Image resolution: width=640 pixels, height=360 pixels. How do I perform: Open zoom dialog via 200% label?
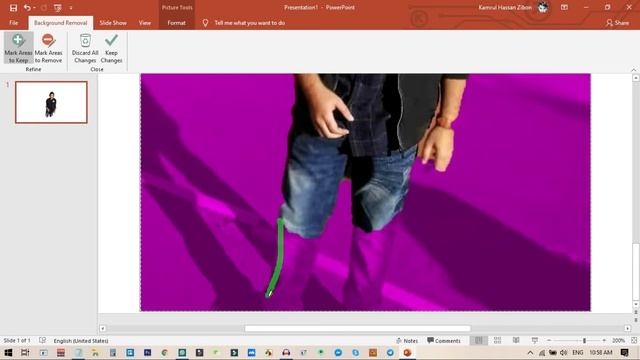pyautogui.click(x=618, y=340)
